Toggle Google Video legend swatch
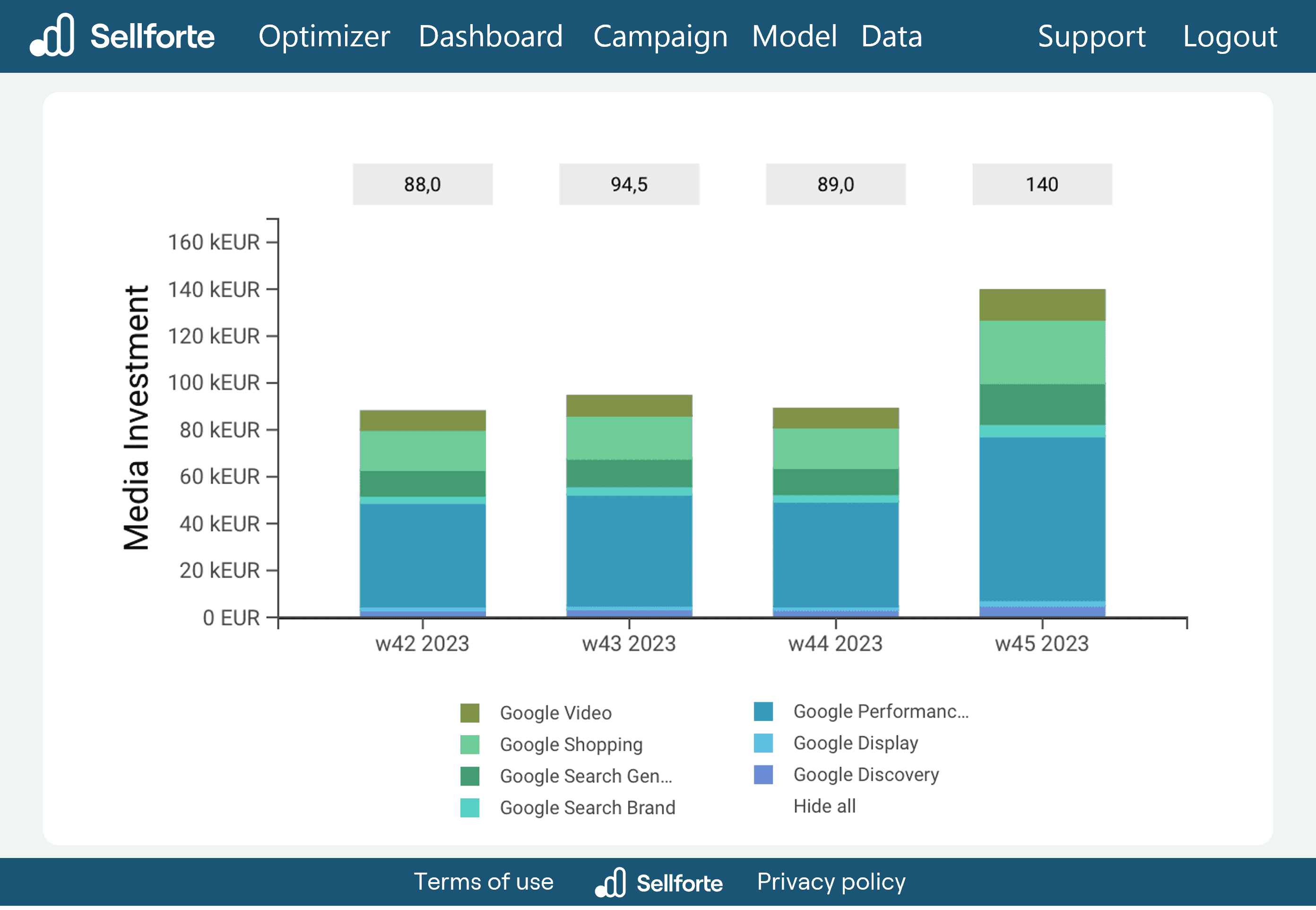 pos(469,713)
